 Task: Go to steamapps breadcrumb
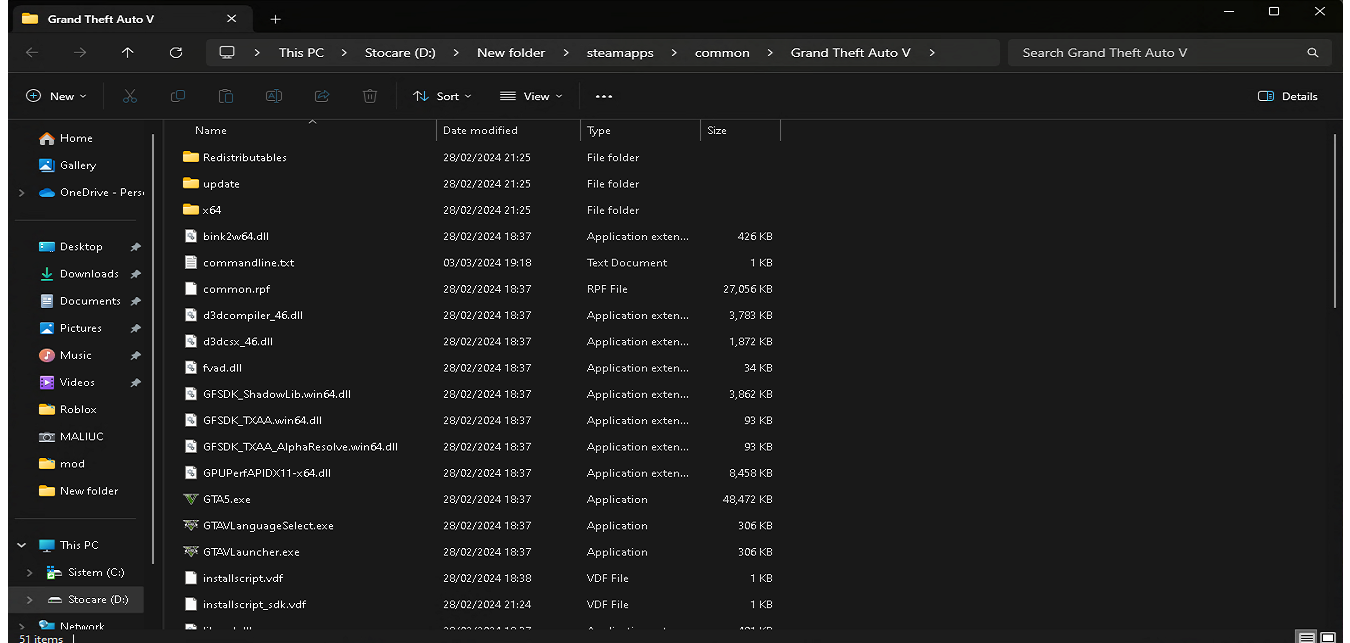(620, 53)
